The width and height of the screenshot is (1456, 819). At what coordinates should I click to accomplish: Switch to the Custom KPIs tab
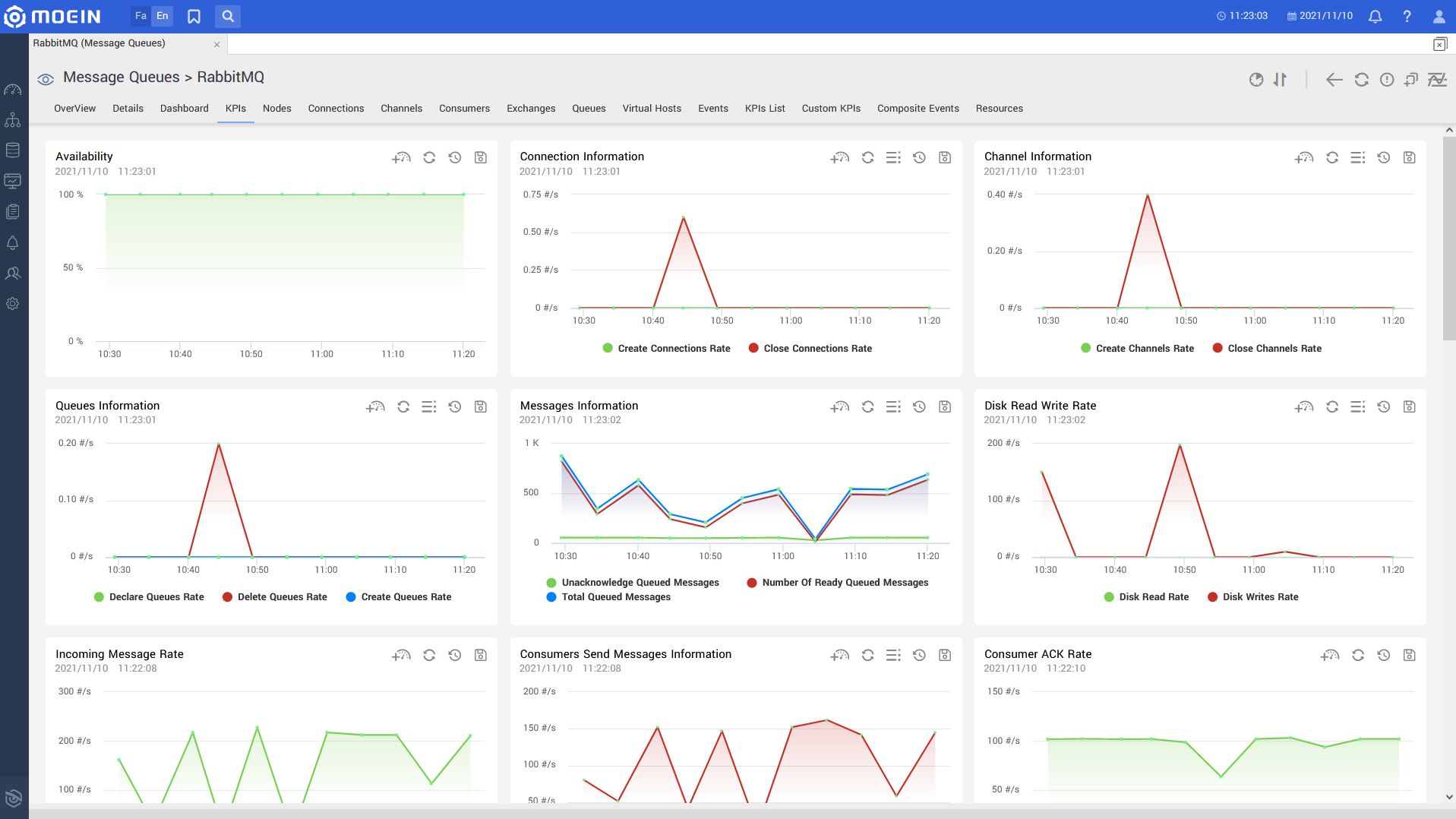(831, 109)
